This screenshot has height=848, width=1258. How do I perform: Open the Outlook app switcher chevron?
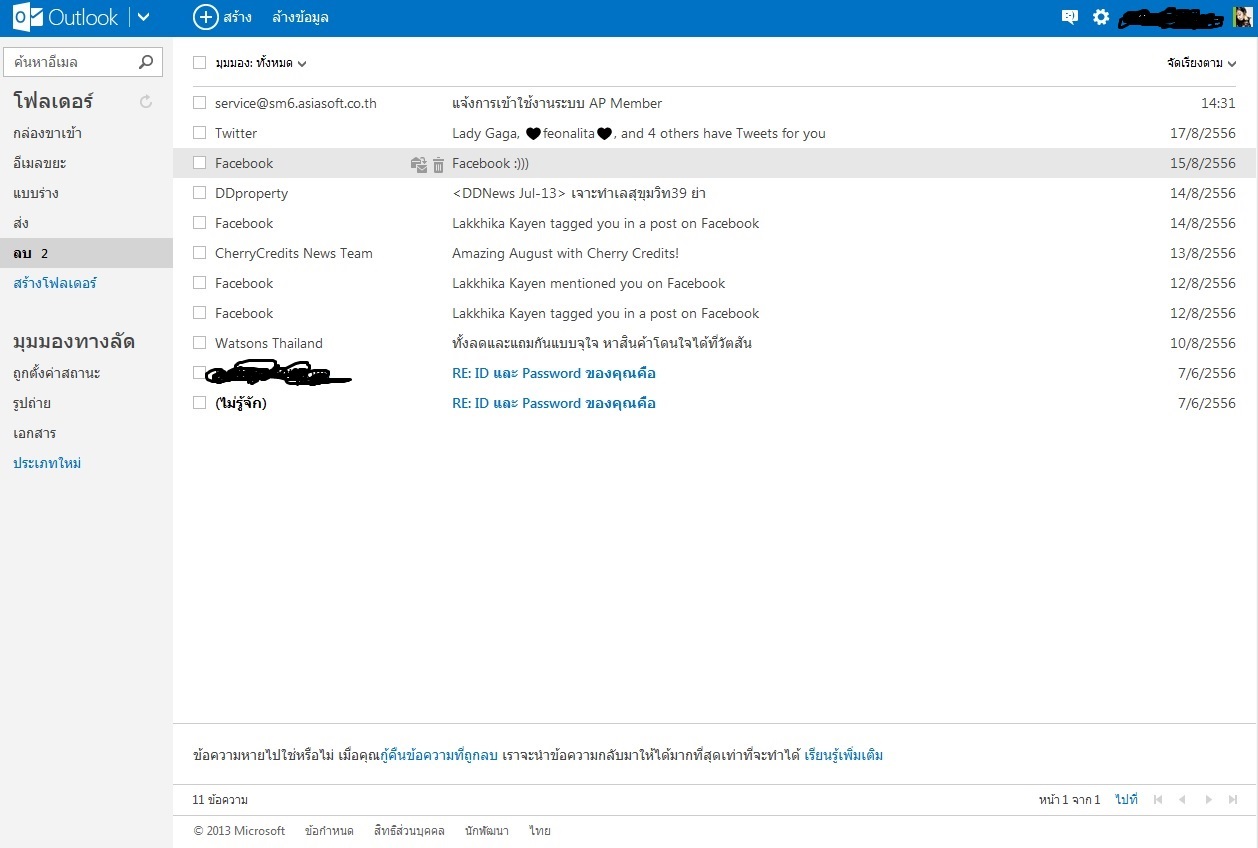tap(144, 17)
